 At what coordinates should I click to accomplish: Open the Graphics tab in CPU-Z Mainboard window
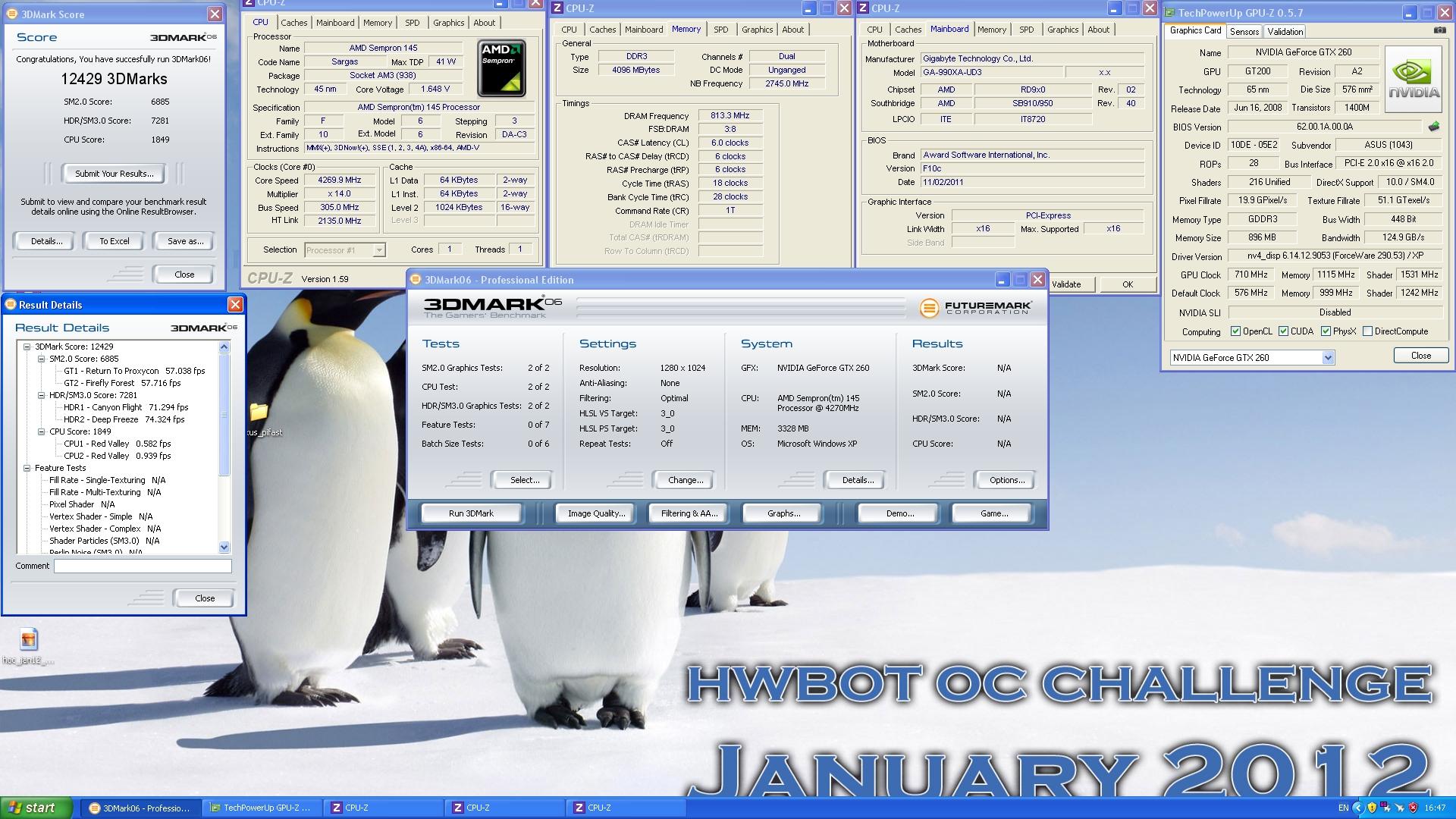click(1062, 30)
